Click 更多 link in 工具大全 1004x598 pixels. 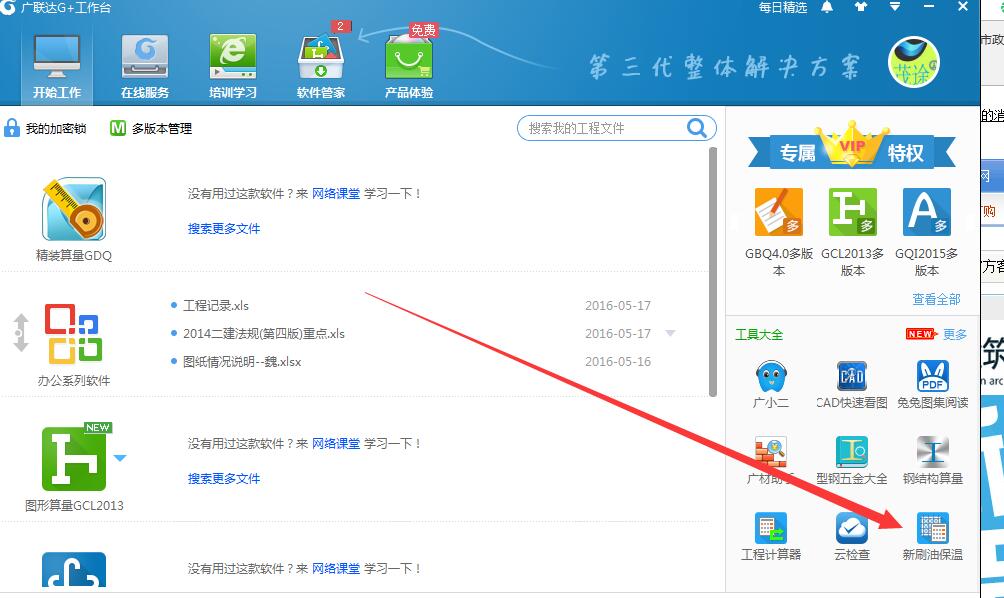[x=955, y=334]
